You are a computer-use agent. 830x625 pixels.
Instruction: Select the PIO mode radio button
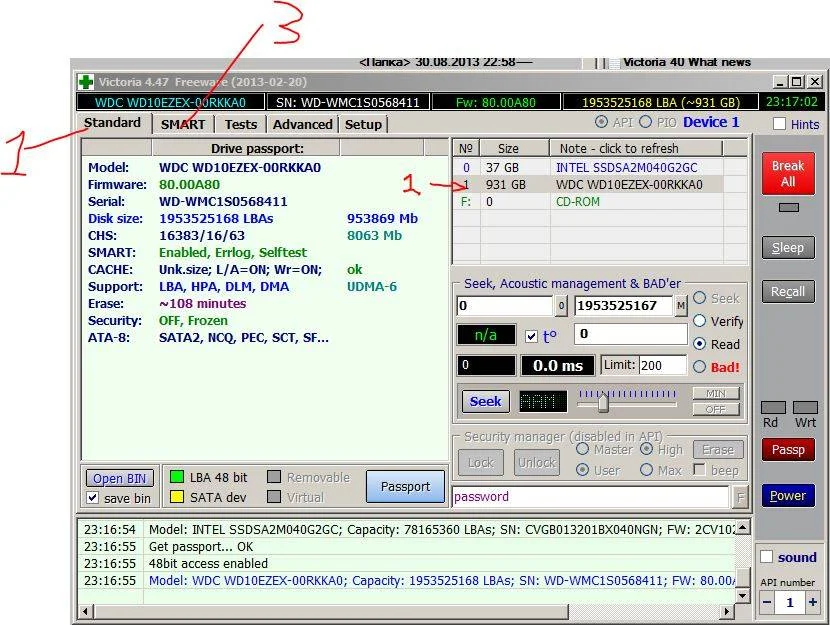tap(645, 122)
